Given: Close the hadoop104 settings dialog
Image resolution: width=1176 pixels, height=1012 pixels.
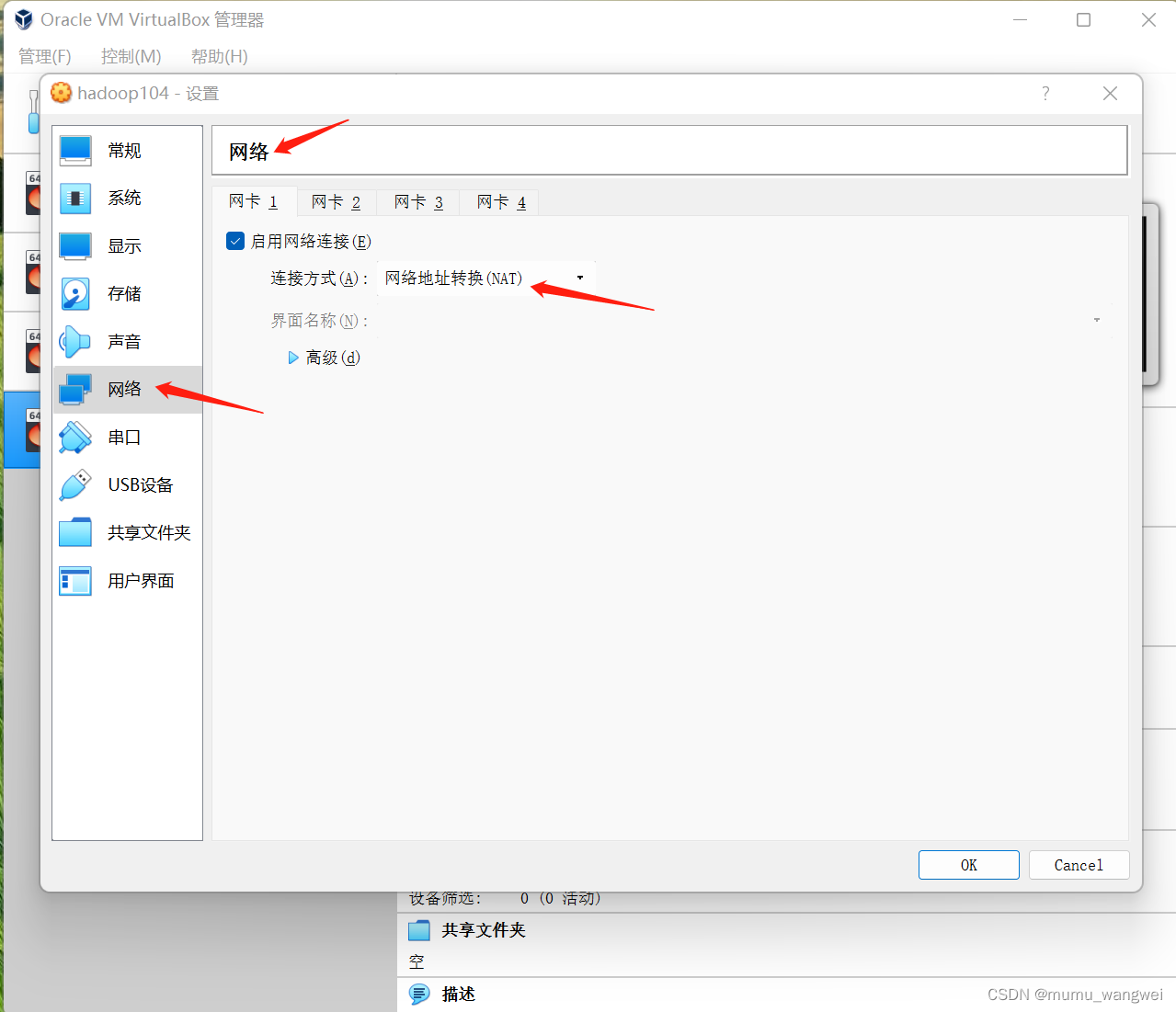Looking at the screenshot, I should tap(1110, 93).
